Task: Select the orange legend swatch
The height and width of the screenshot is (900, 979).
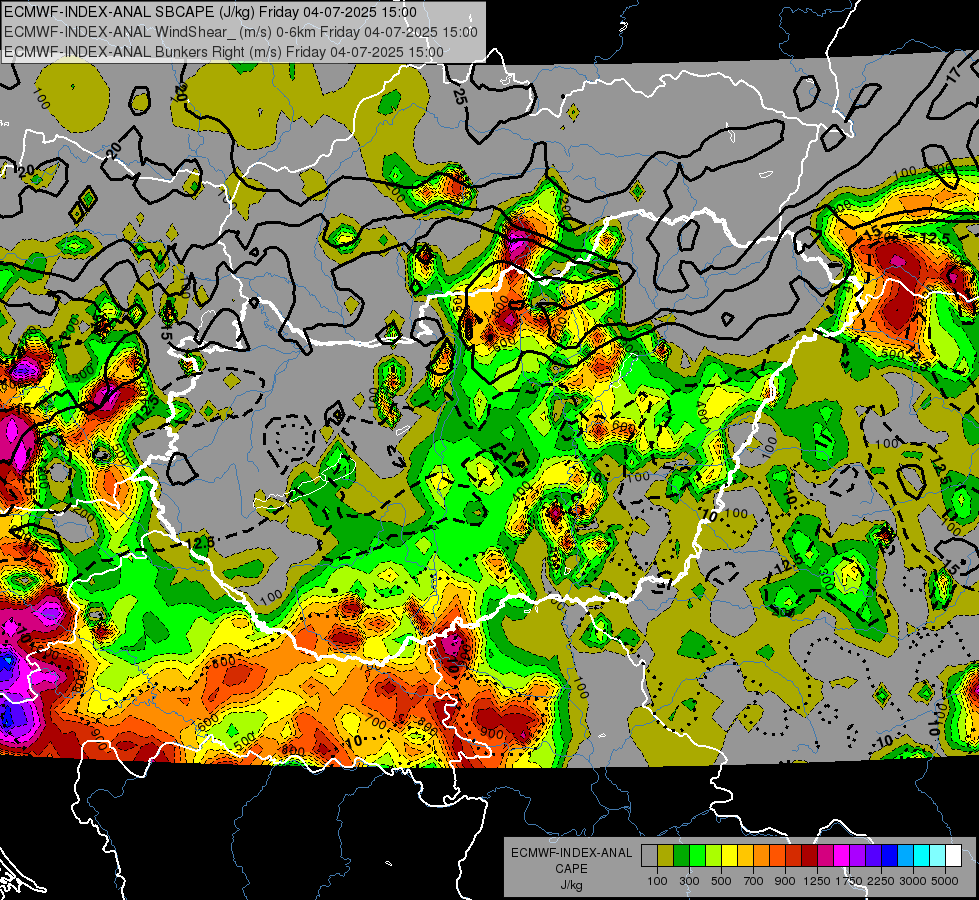Action: click(x=761, y=855)
